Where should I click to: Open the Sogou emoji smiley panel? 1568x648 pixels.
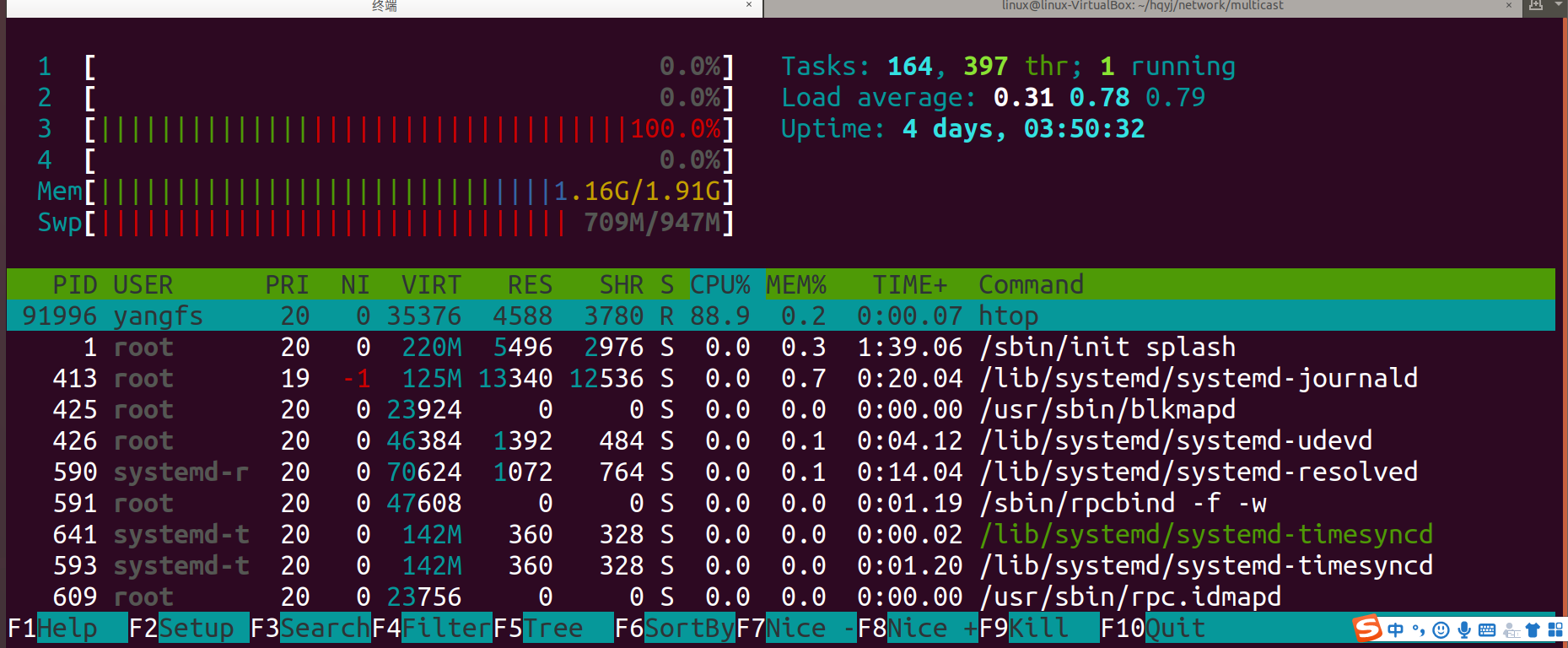click(x=1441, y=629)
